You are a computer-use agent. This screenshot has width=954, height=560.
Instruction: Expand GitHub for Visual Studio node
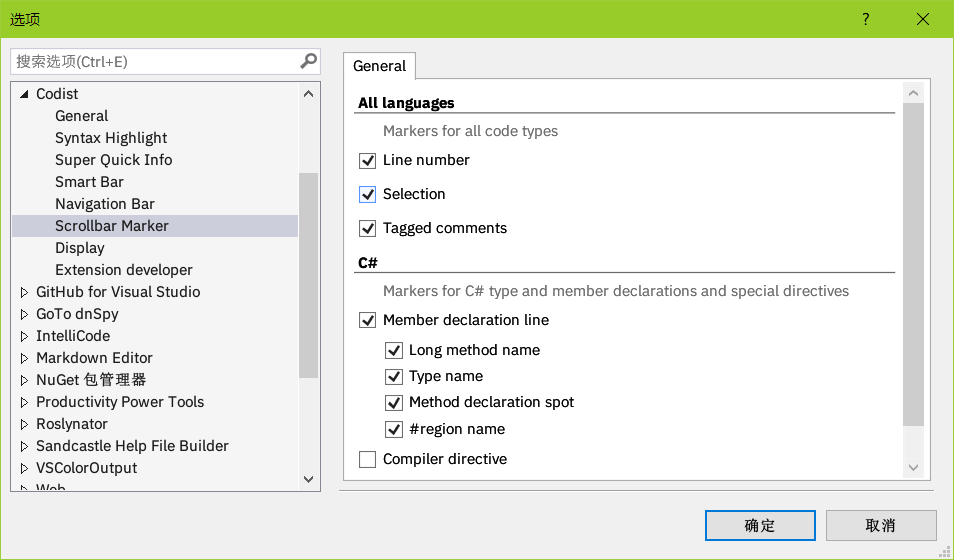[x=24, y=292]
